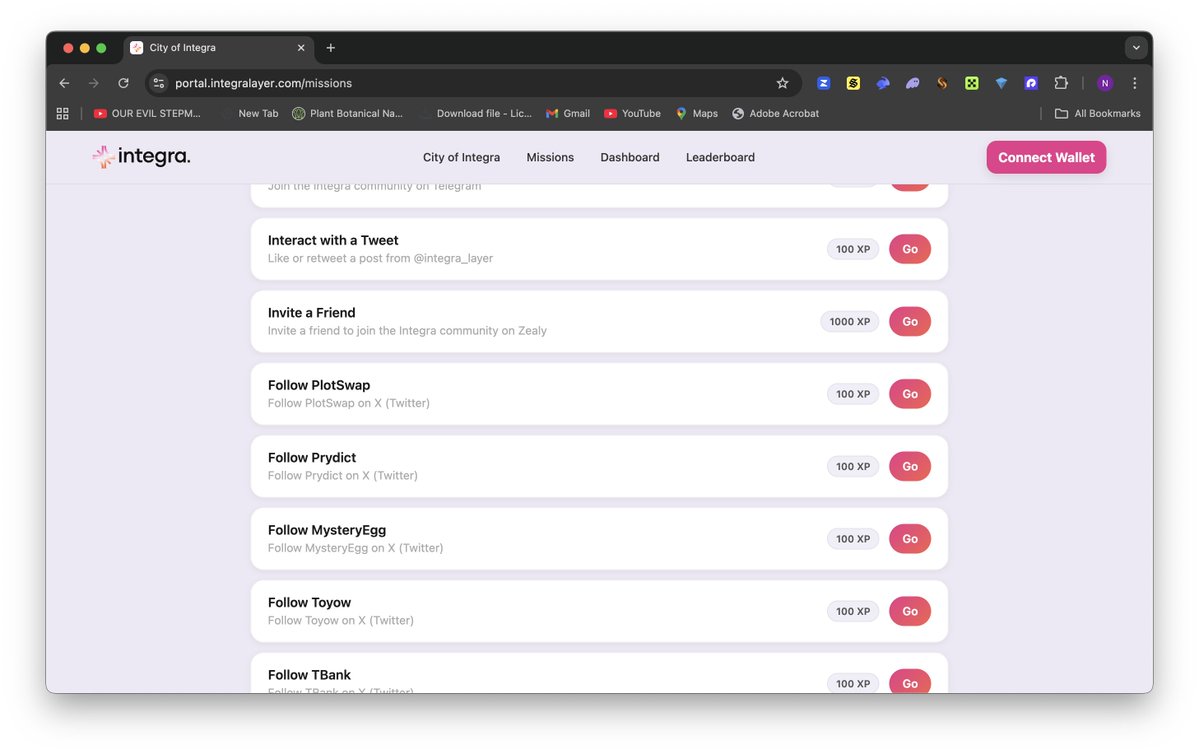Image resolution: width=1199 pixels, height=754 pixels.
Task: Open the apps grid icon in the bookmarks bar
Action: tap(63, 113)
